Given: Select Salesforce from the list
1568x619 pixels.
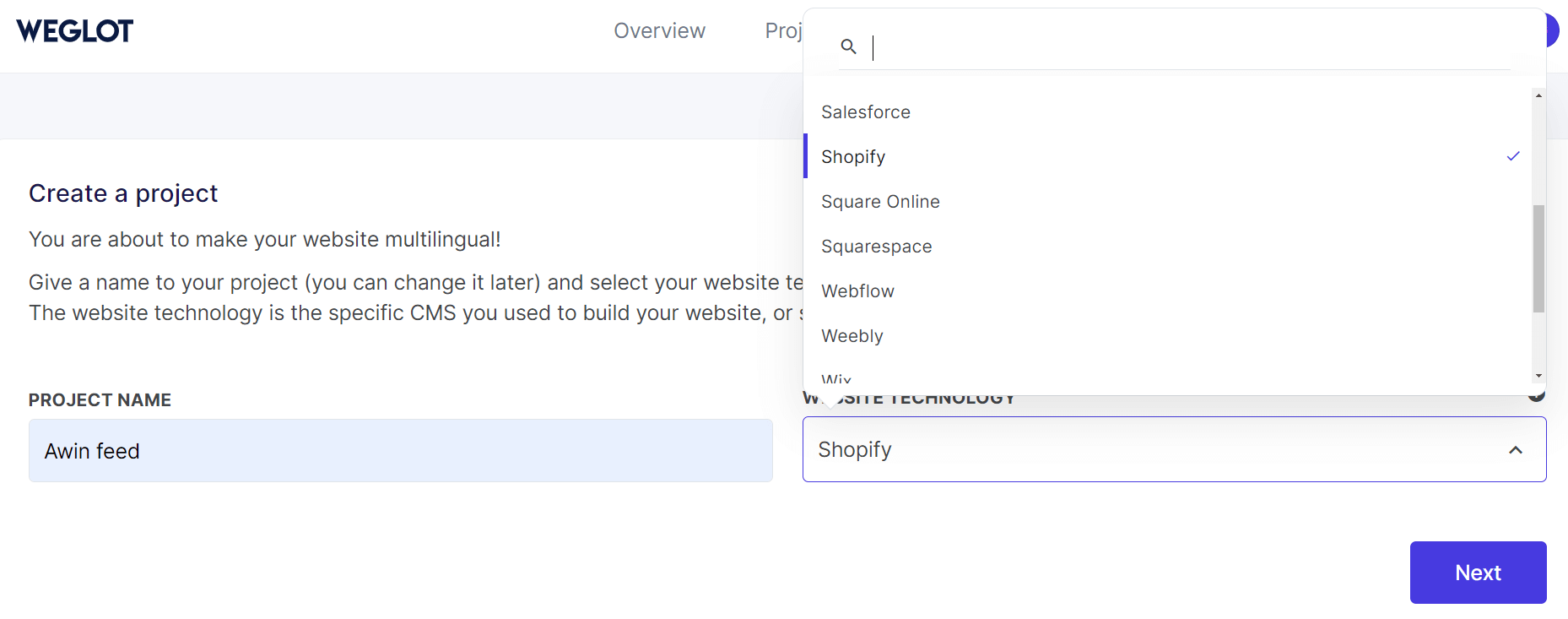Looking at the screenshot, I should click(1168, 111).
